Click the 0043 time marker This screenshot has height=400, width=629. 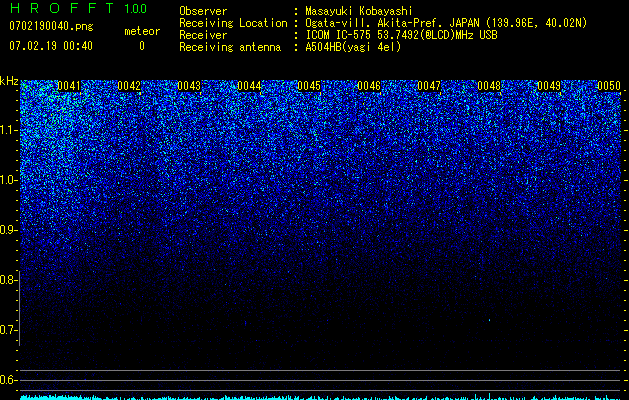[x=189, y=86]
